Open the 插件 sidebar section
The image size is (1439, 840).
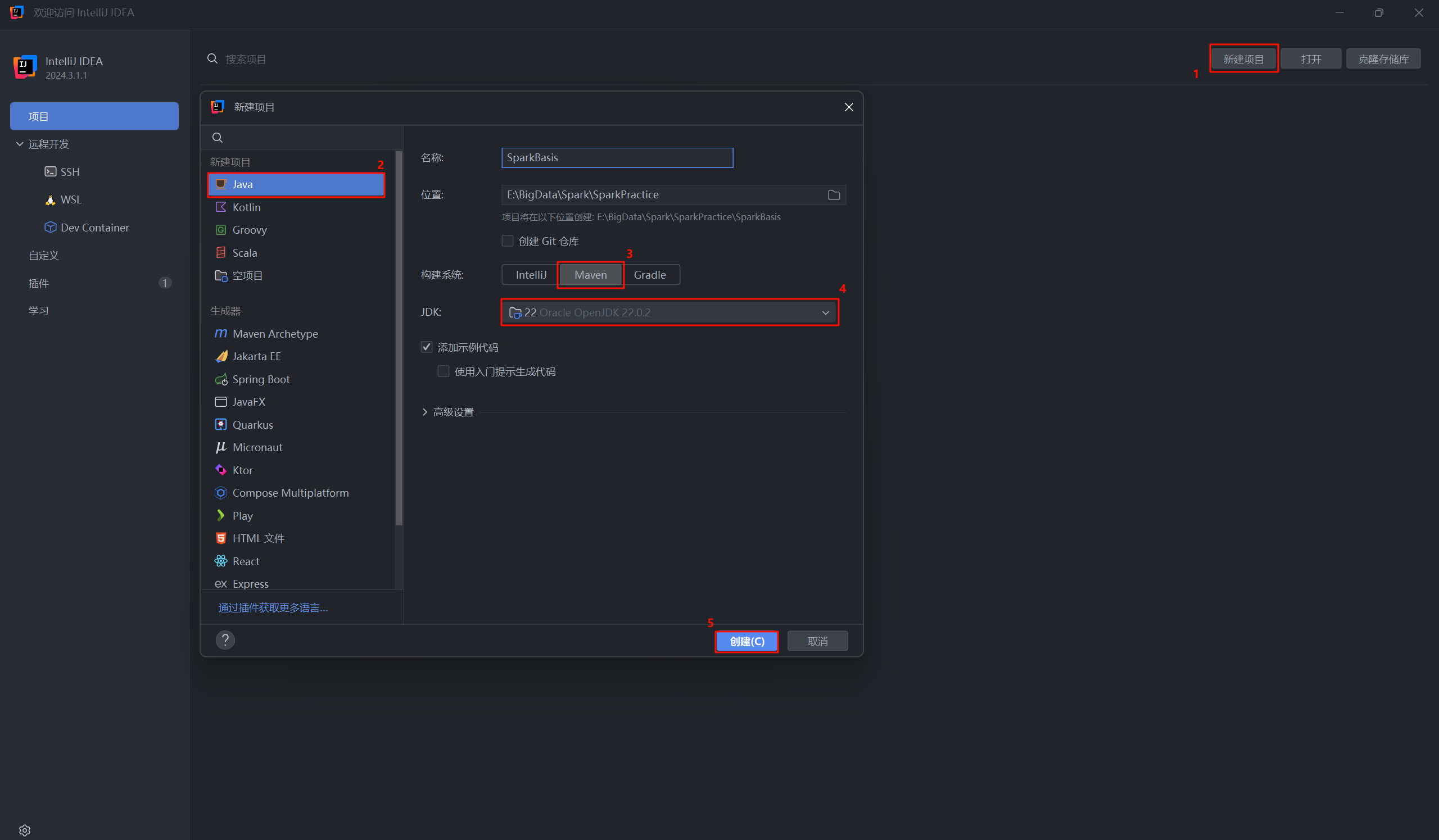(x=39, y=283)
